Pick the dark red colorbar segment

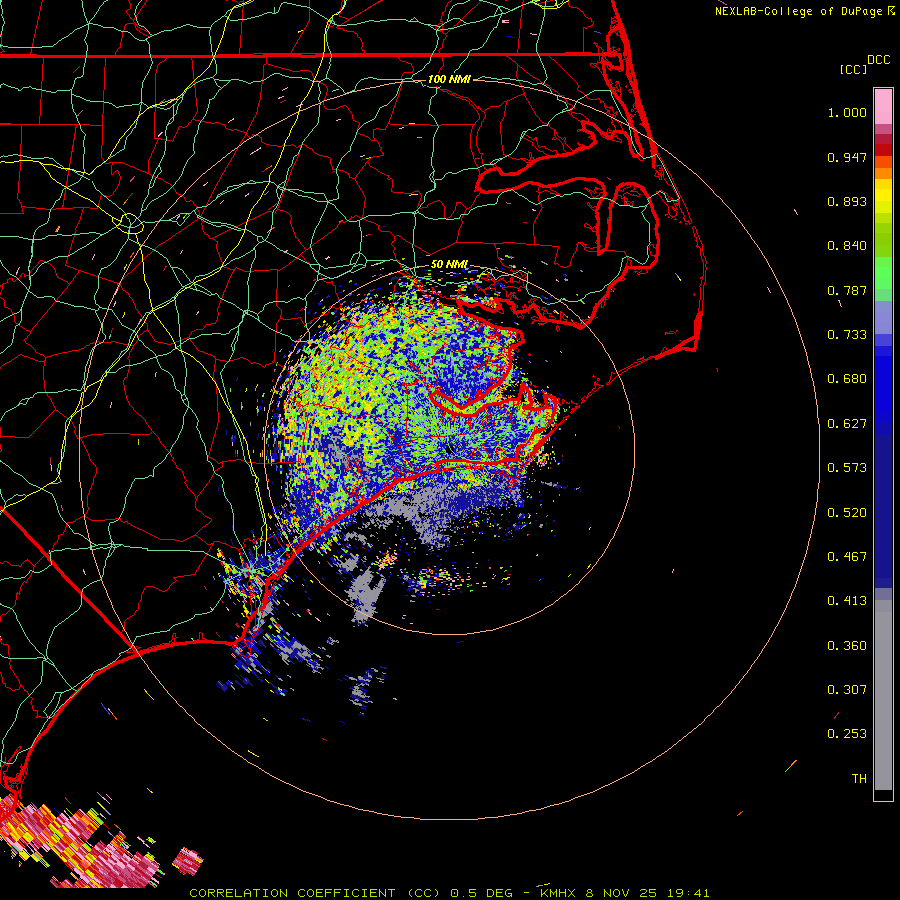click(x=883, y=150)
